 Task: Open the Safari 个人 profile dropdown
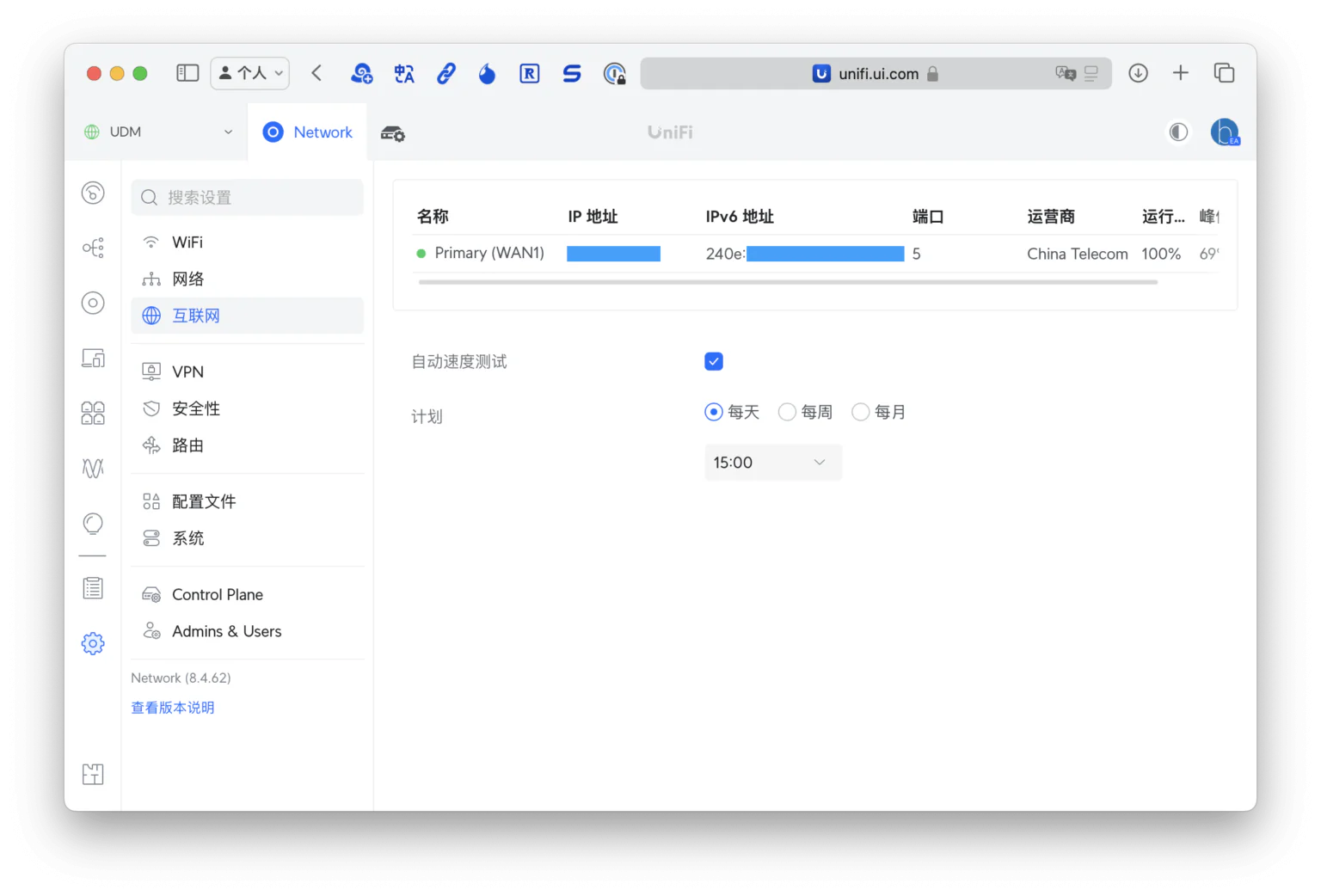[x=250, y=73]
